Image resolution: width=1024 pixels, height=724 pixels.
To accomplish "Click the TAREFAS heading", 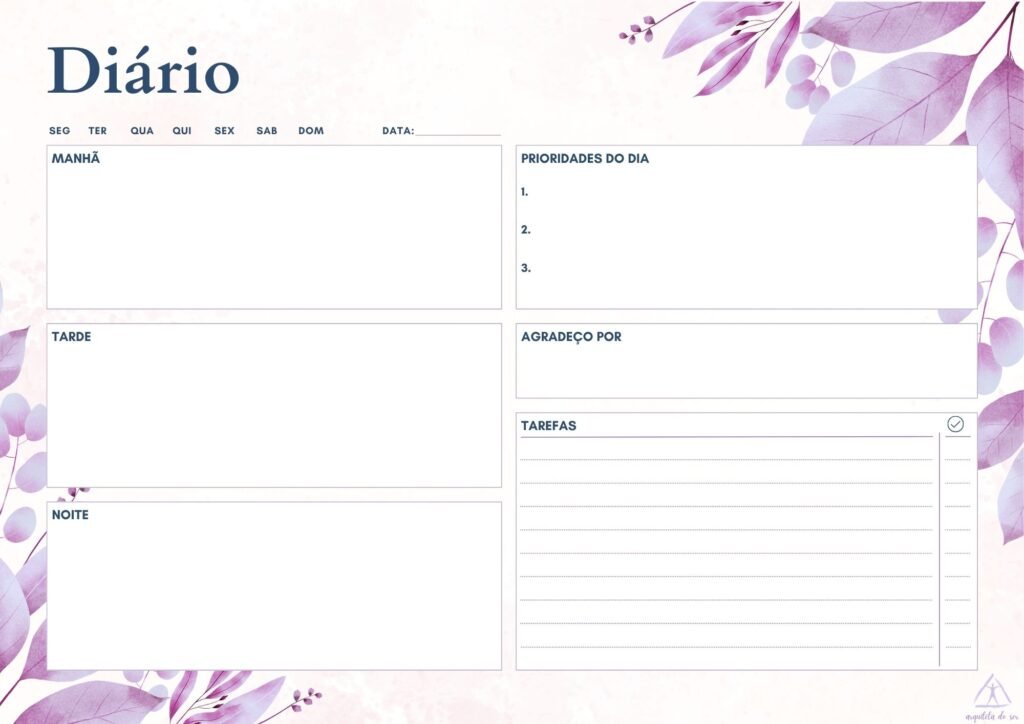I will pos(549,426).
